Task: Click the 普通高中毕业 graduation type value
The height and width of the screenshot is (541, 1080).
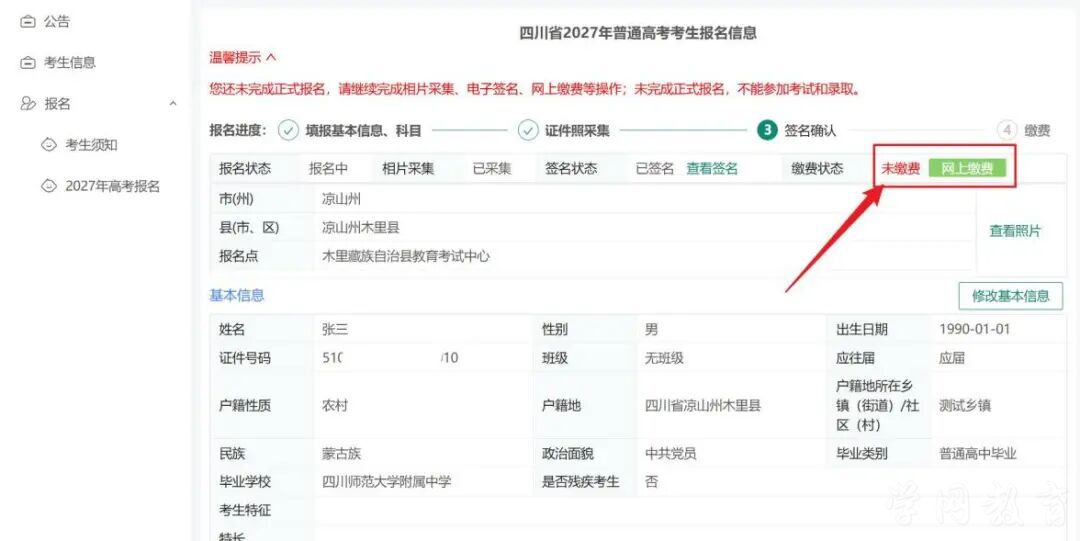Action: point(977,453)
